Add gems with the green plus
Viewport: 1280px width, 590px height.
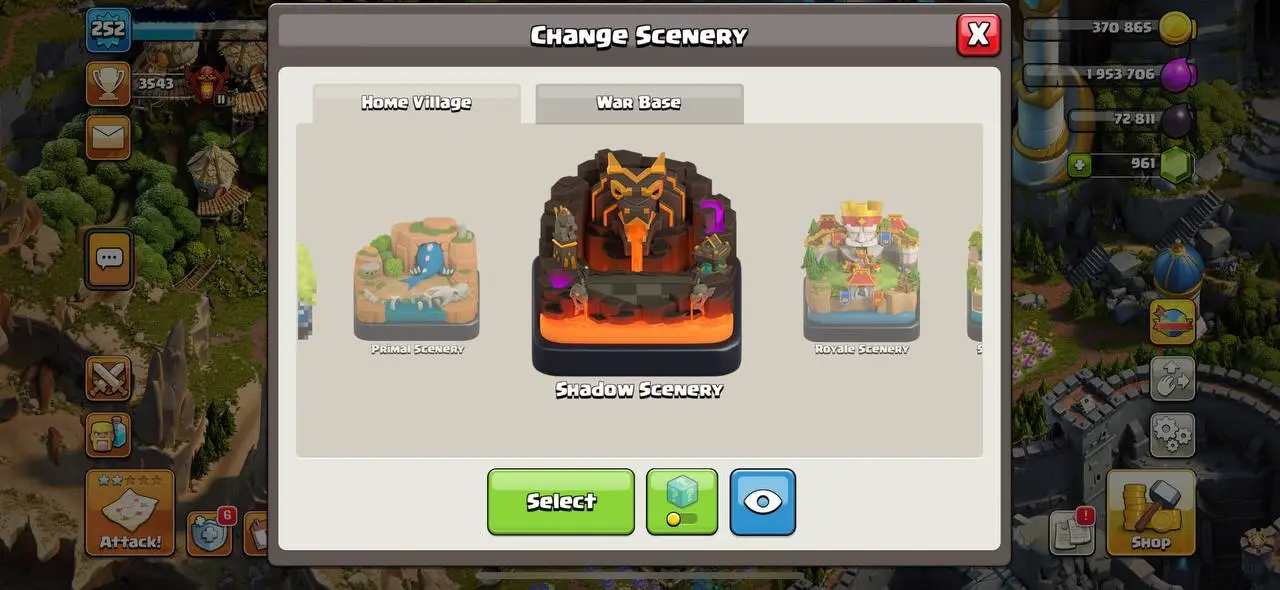point(1079,164)
